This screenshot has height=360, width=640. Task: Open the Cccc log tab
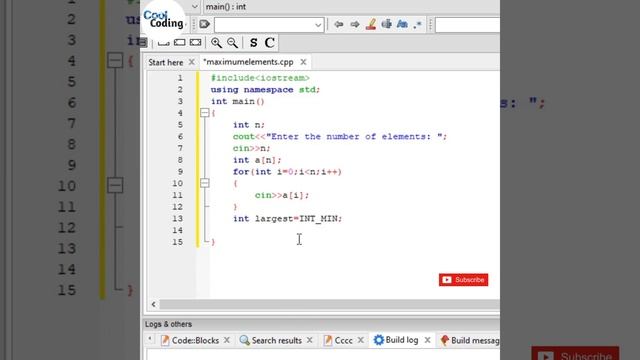338,340
